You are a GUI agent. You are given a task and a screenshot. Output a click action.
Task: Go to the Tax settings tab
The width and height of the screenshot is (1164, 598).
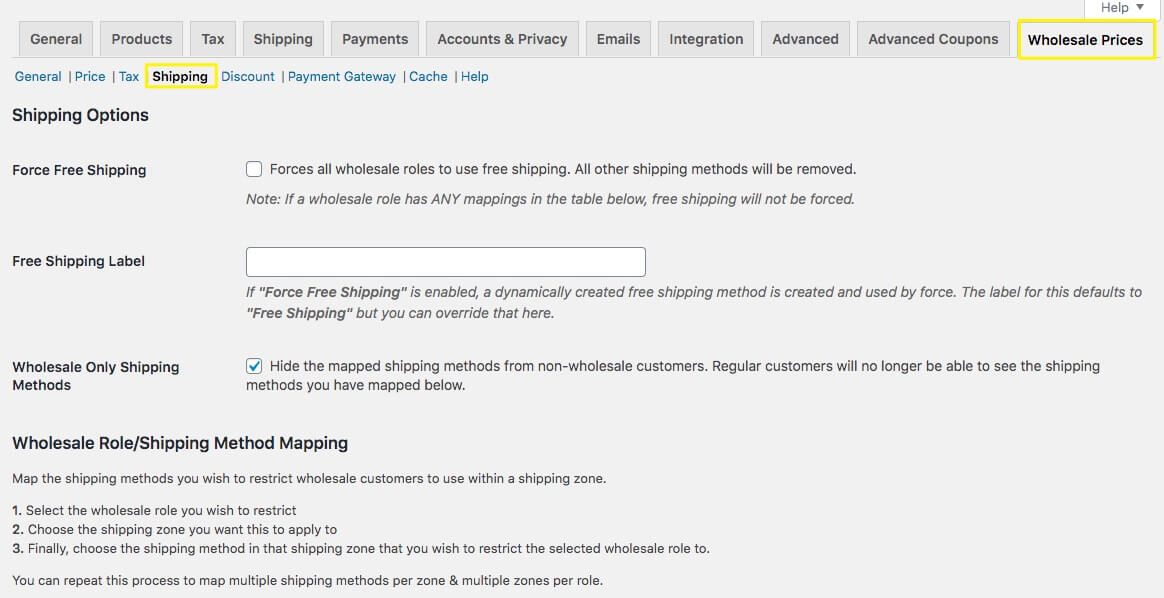tap(213, 39)
